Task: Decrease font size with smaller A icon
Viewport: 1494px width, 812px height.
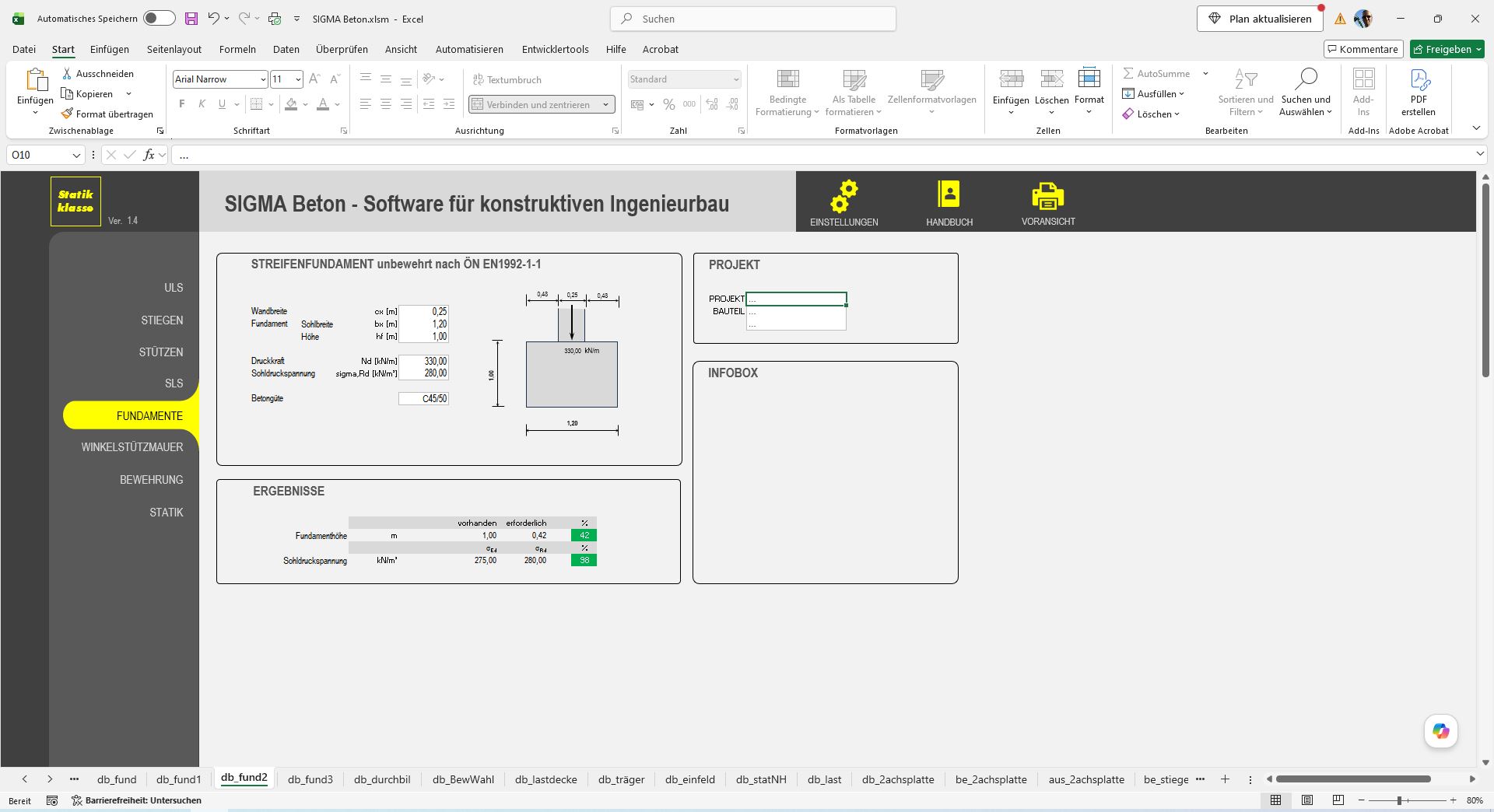Action: (335, 79)
